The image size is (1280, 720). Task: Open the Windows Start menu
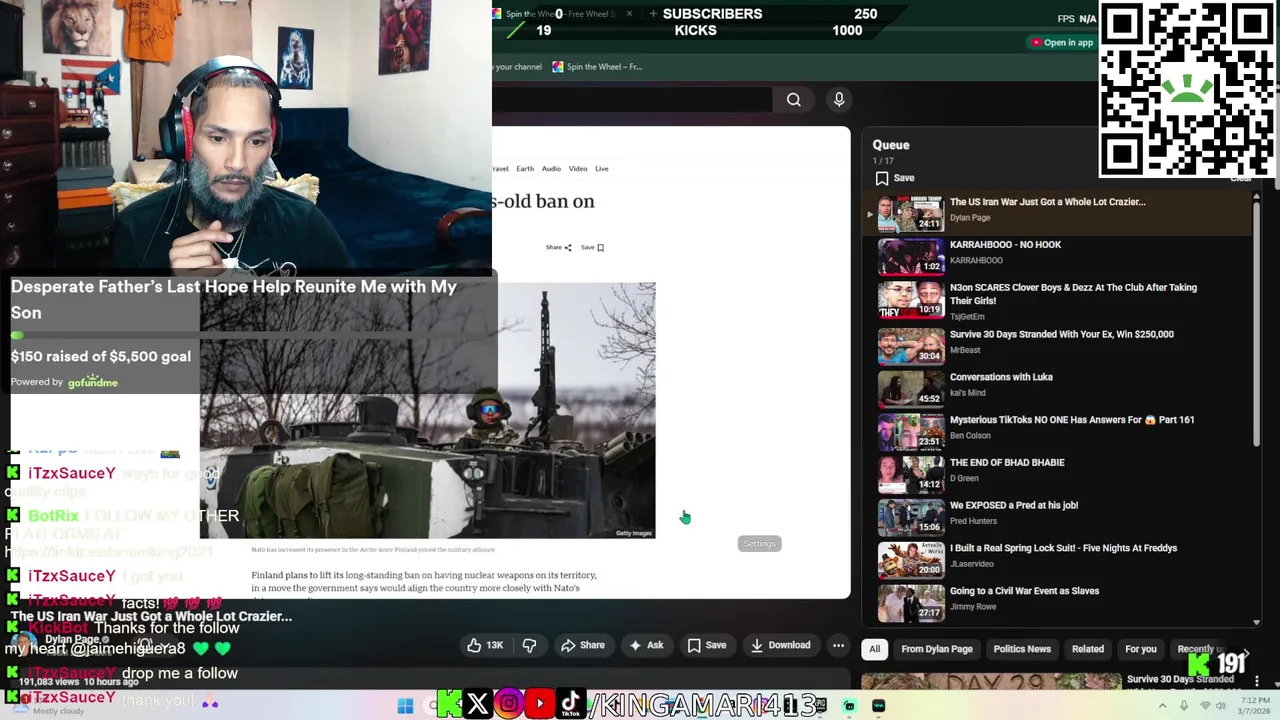point(405,706)
